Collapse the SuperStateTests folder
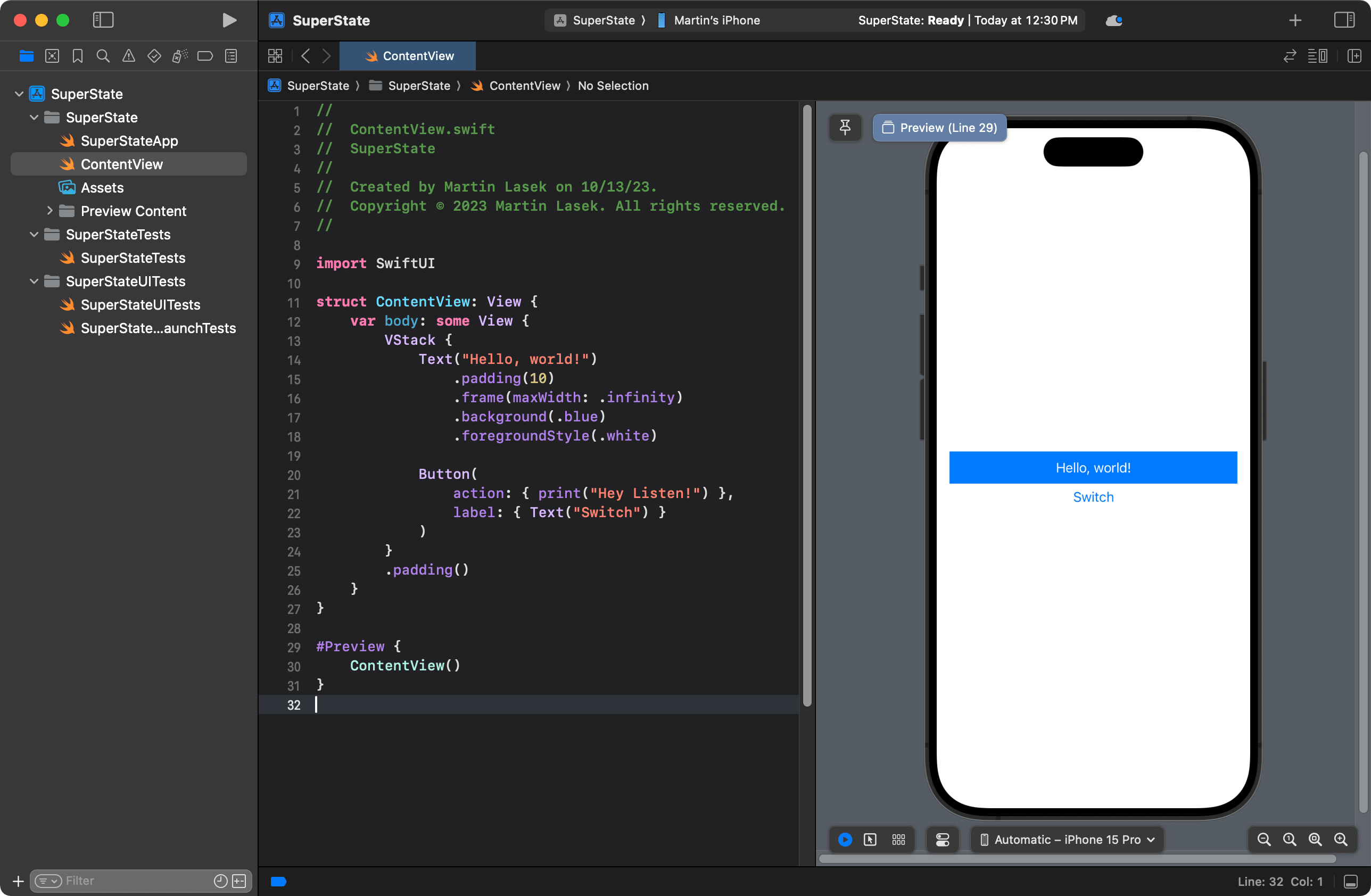This screenshot has height=896, width=1371. tap(34, 234)
